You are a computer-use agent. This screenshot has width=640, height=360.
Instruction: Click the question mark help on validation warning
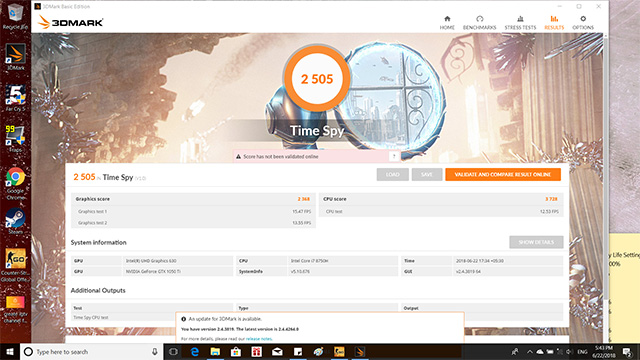(x=394, y=156)
